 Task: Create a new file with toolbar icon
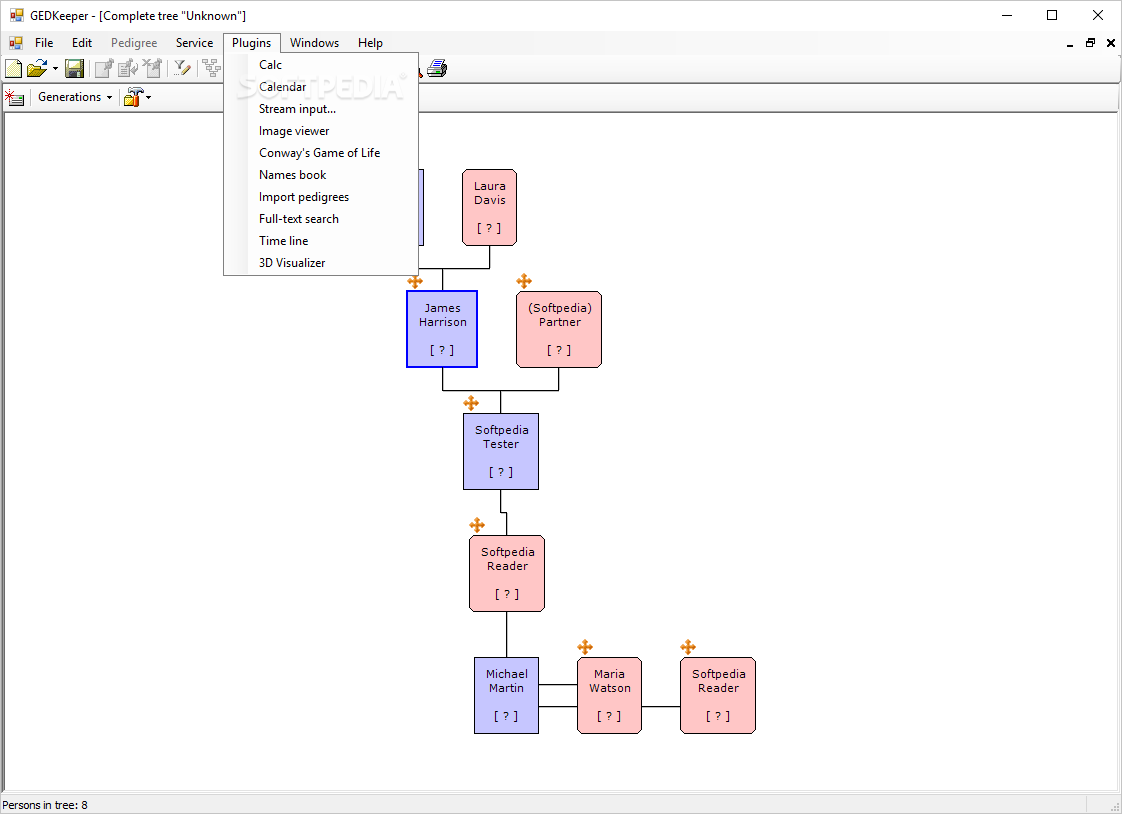click(14, 69)
